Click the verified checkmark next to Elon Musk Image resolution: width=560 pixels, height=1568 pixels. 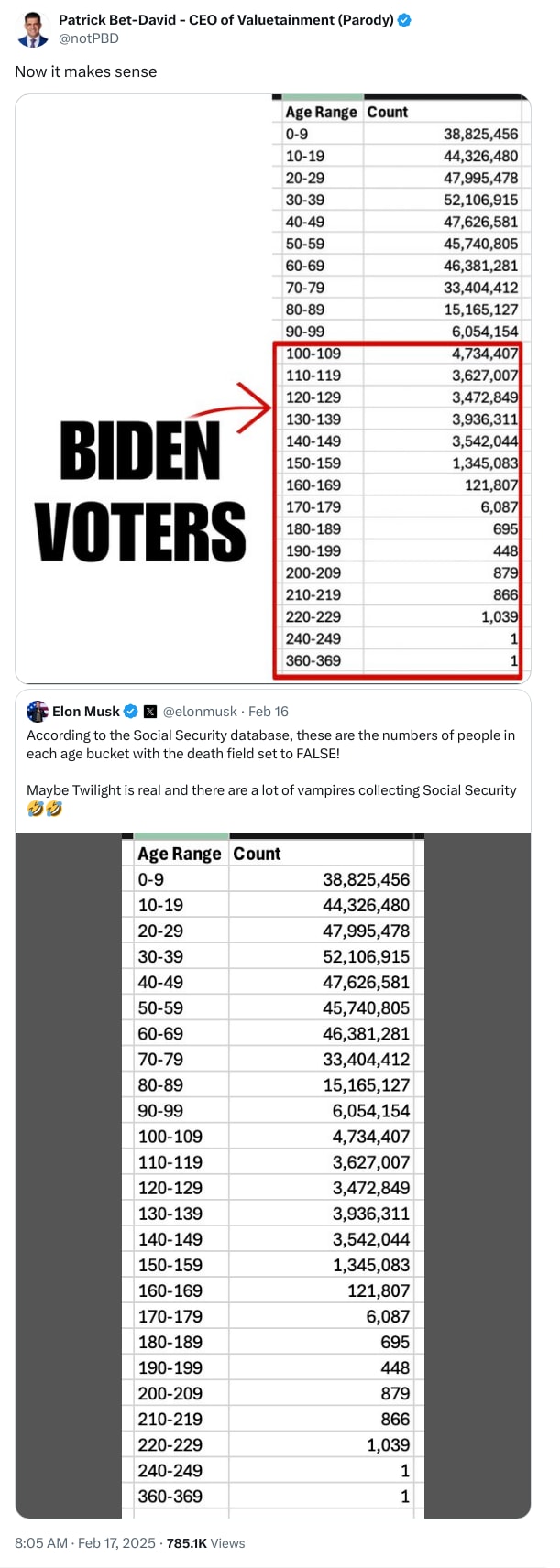pyautogui.click(x=131, y=711)
